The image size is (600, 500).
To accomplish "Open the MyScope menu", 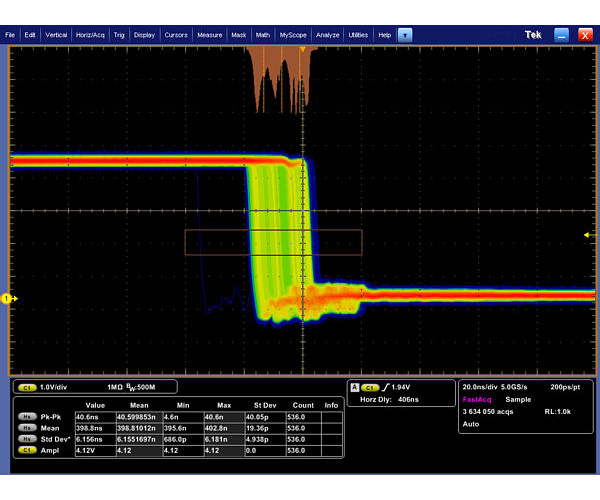I will pyautogui.click(x=293, y=35).
